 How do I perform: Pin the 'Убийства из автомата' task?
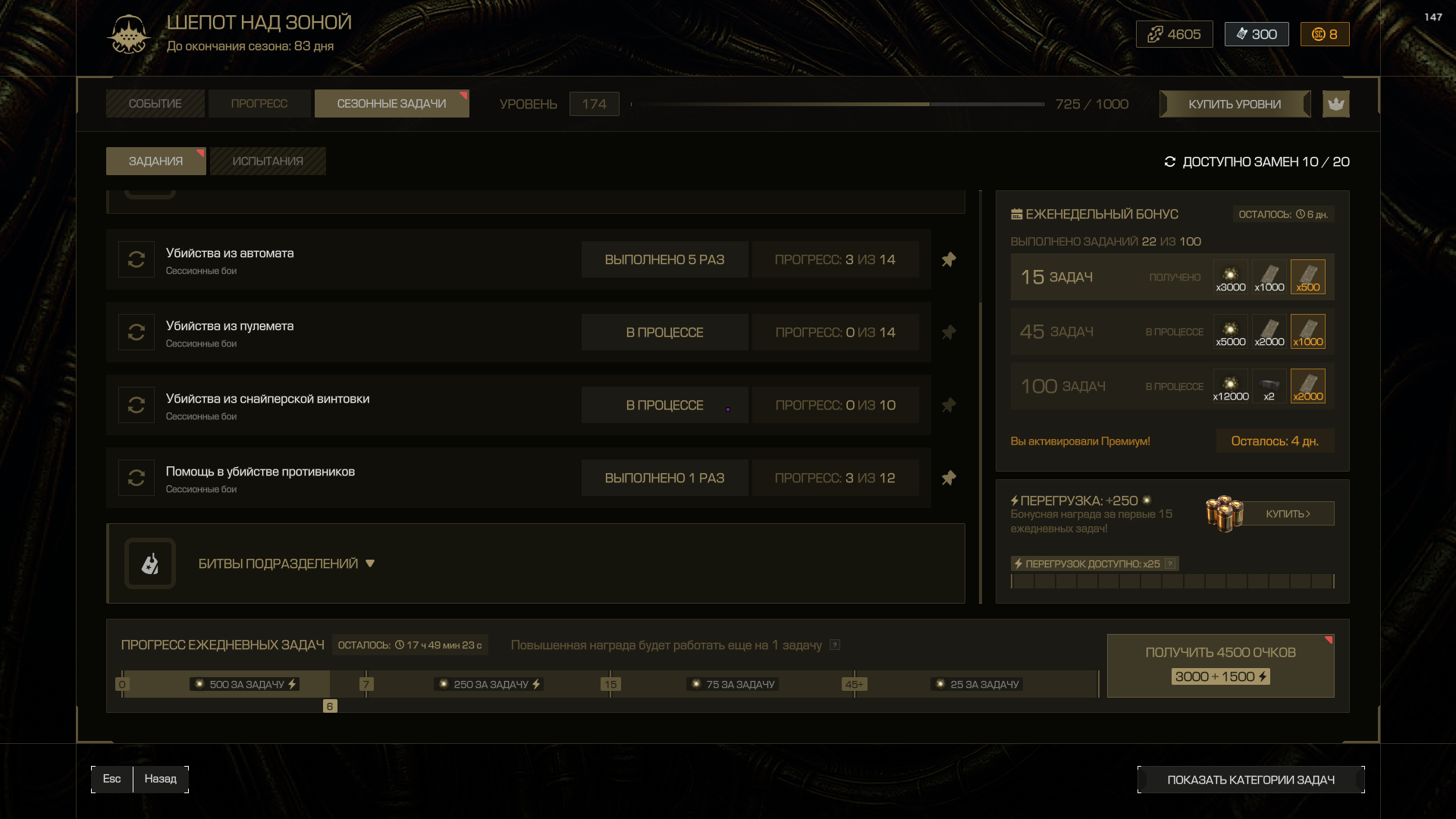tap(949, 259)
